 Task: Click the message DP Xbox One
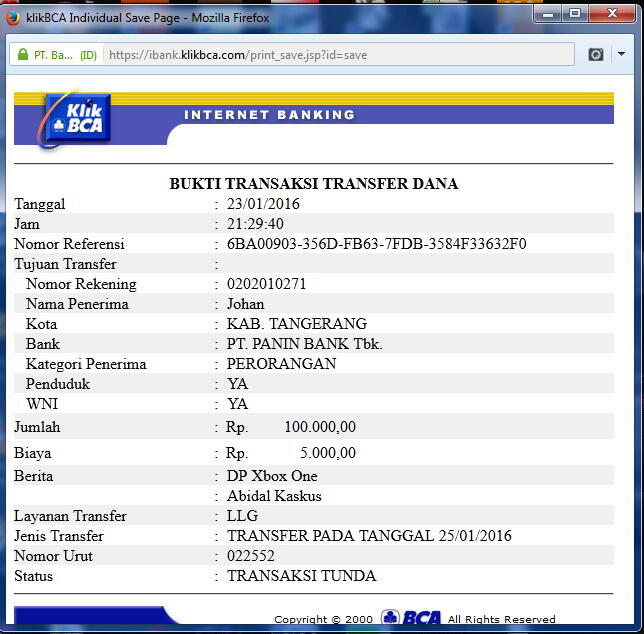click(x=272, y=476)
